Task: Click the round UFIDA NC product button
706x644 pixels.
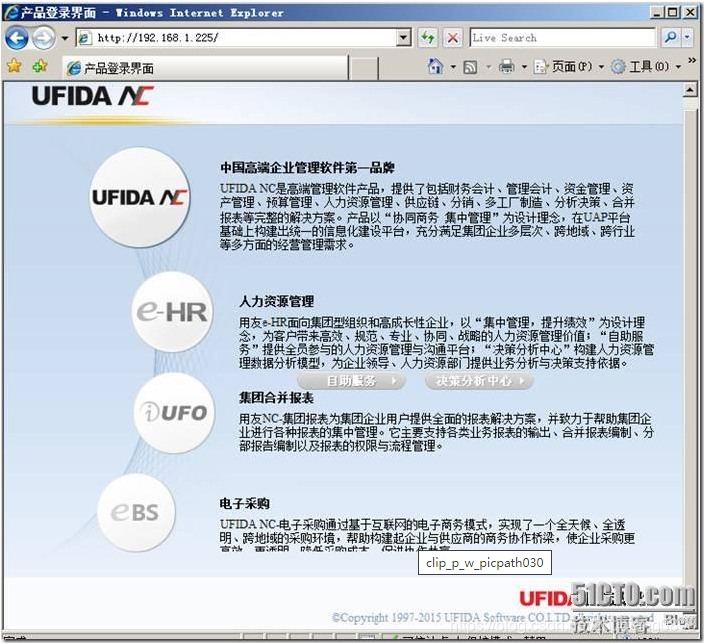Action: click(140, 197)
